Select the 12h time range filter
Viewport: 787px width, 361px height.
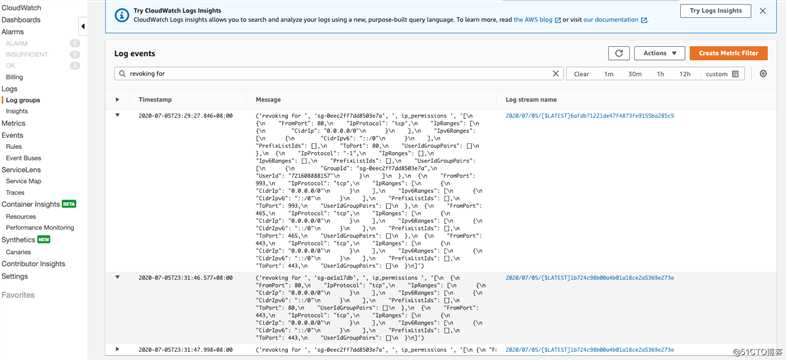(685, 74)
